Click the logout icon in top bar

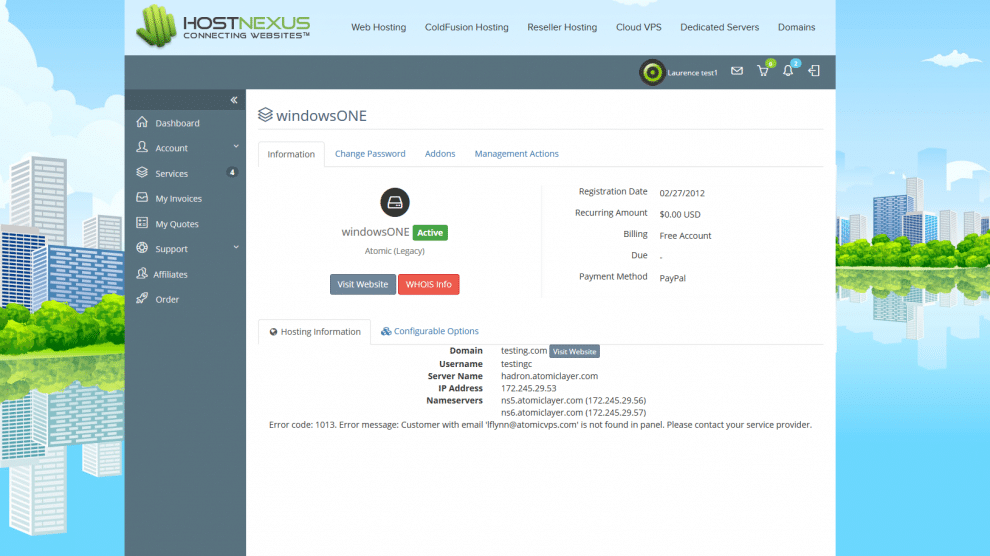click(814, 71)
